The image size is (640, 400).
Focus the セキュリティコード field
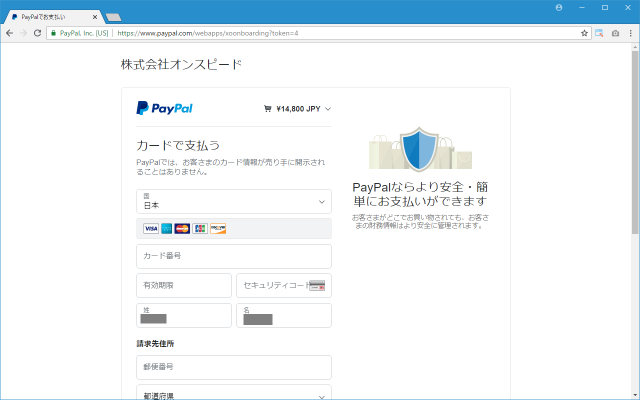(x=284, y=285)
